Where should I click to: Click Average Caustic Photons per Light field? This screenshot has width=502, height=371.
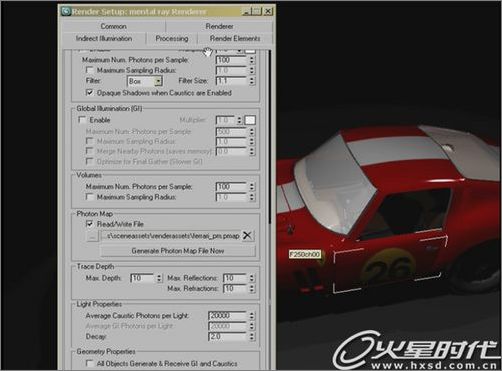228,315
